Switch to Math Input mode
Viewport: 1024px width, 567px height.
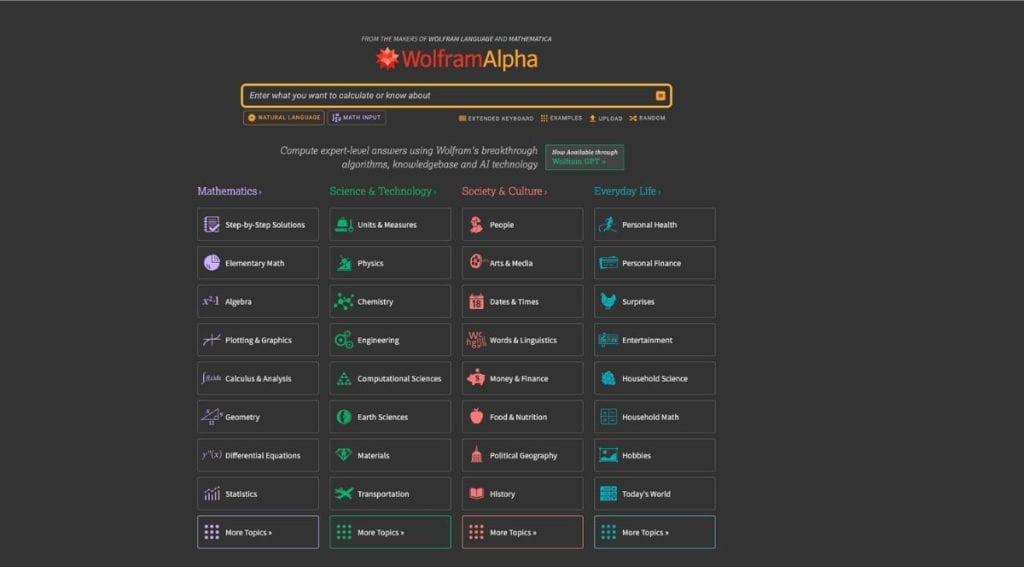[357, 118]
